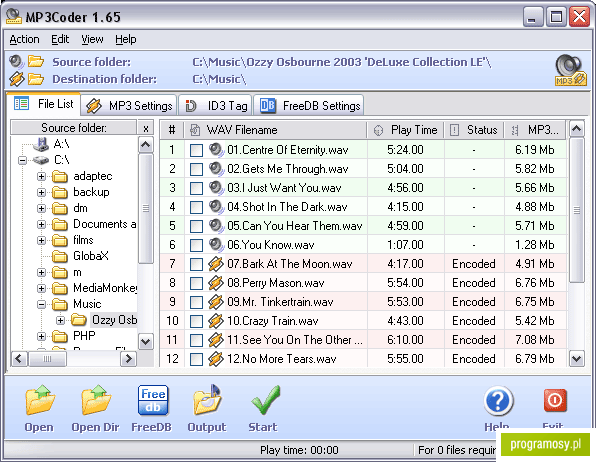Open the Action menu
Image resolution: width=596 pixels, height=462 pixels.
click(x=24, y=40)
